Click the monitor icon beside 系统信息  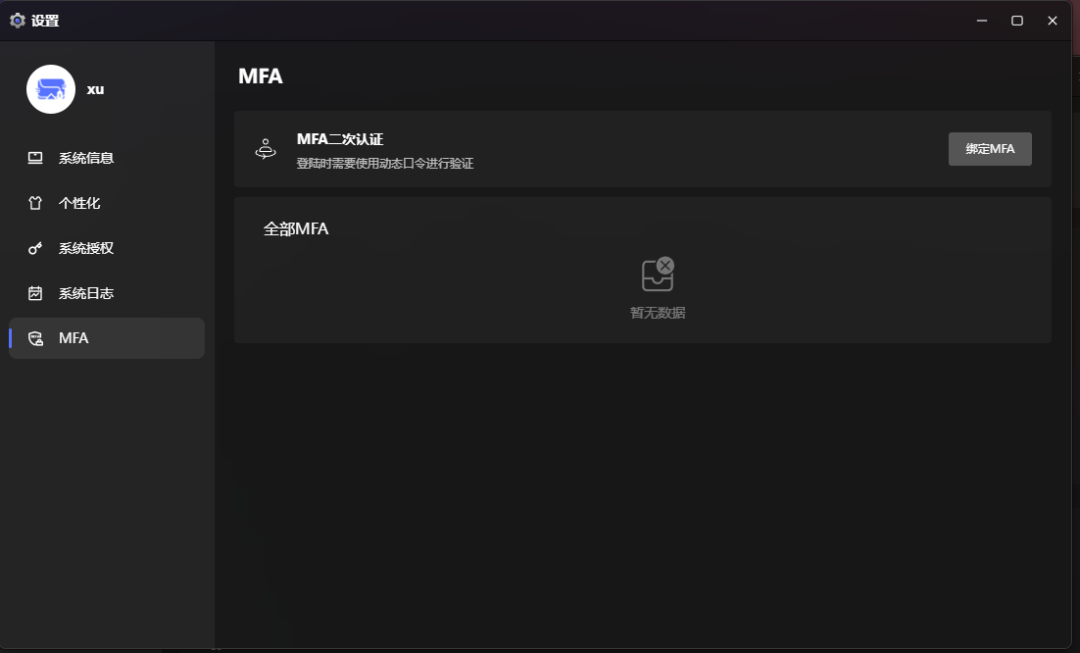[35, 158]
